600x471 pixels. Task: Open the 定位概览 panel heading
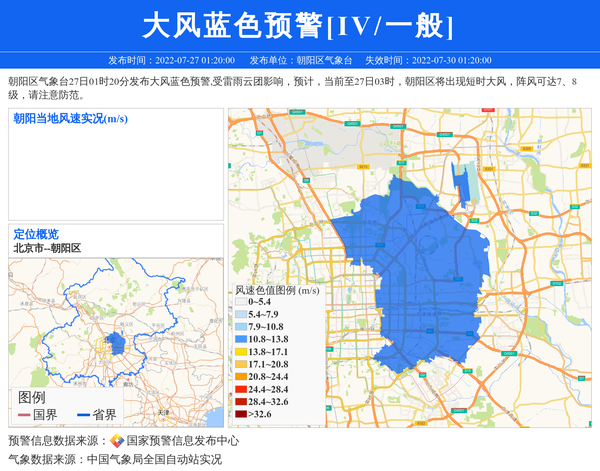(x=36, y=234)
